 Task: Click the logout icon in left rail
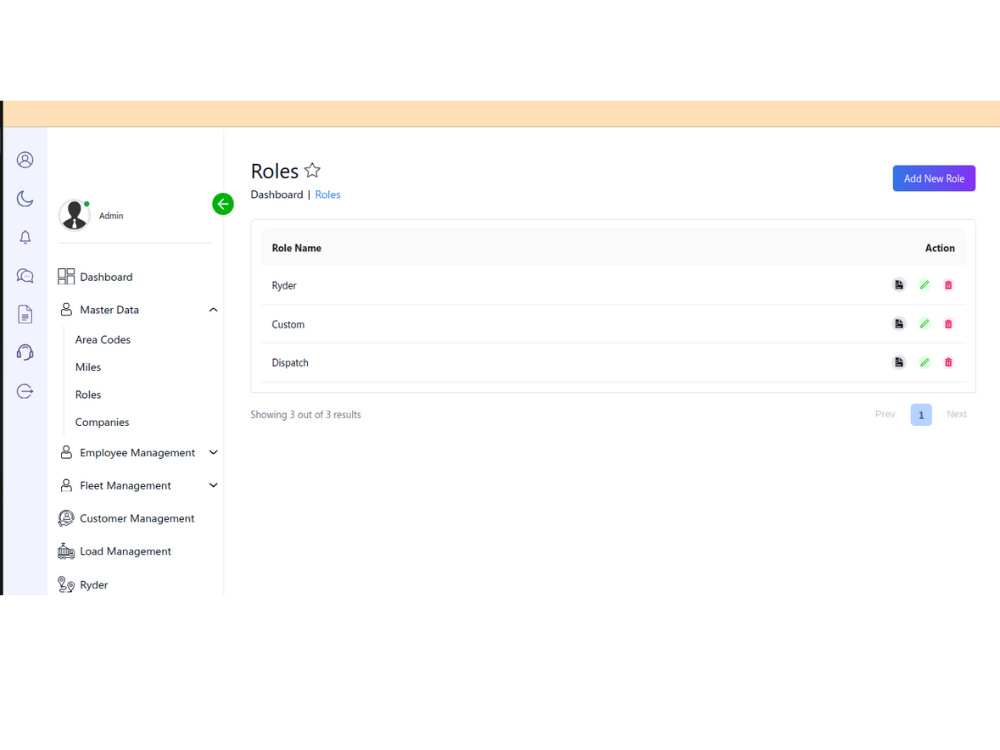pos(25,391)
